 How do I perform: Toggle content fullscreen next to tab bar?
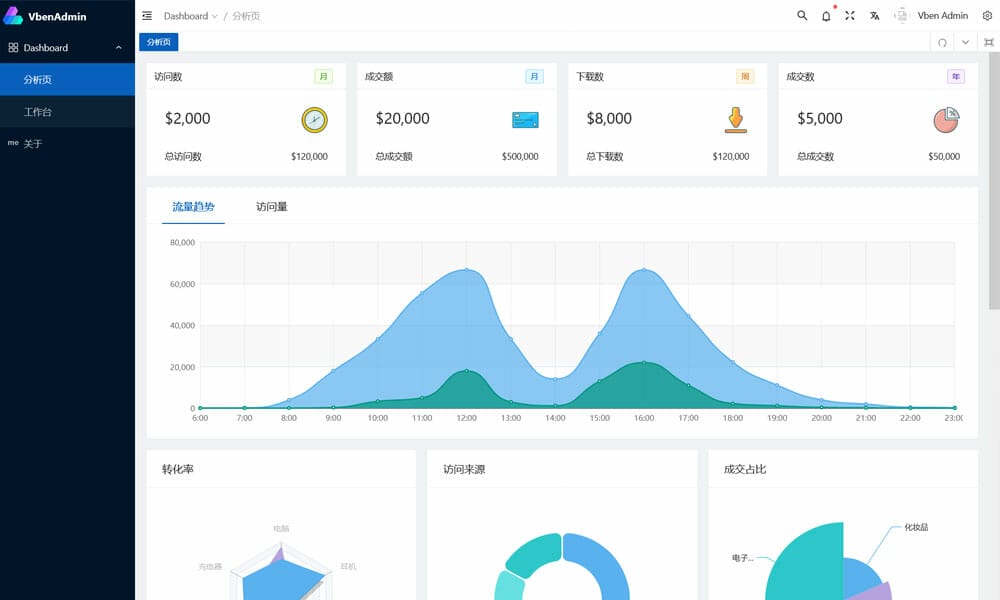[x=986, y=43]
